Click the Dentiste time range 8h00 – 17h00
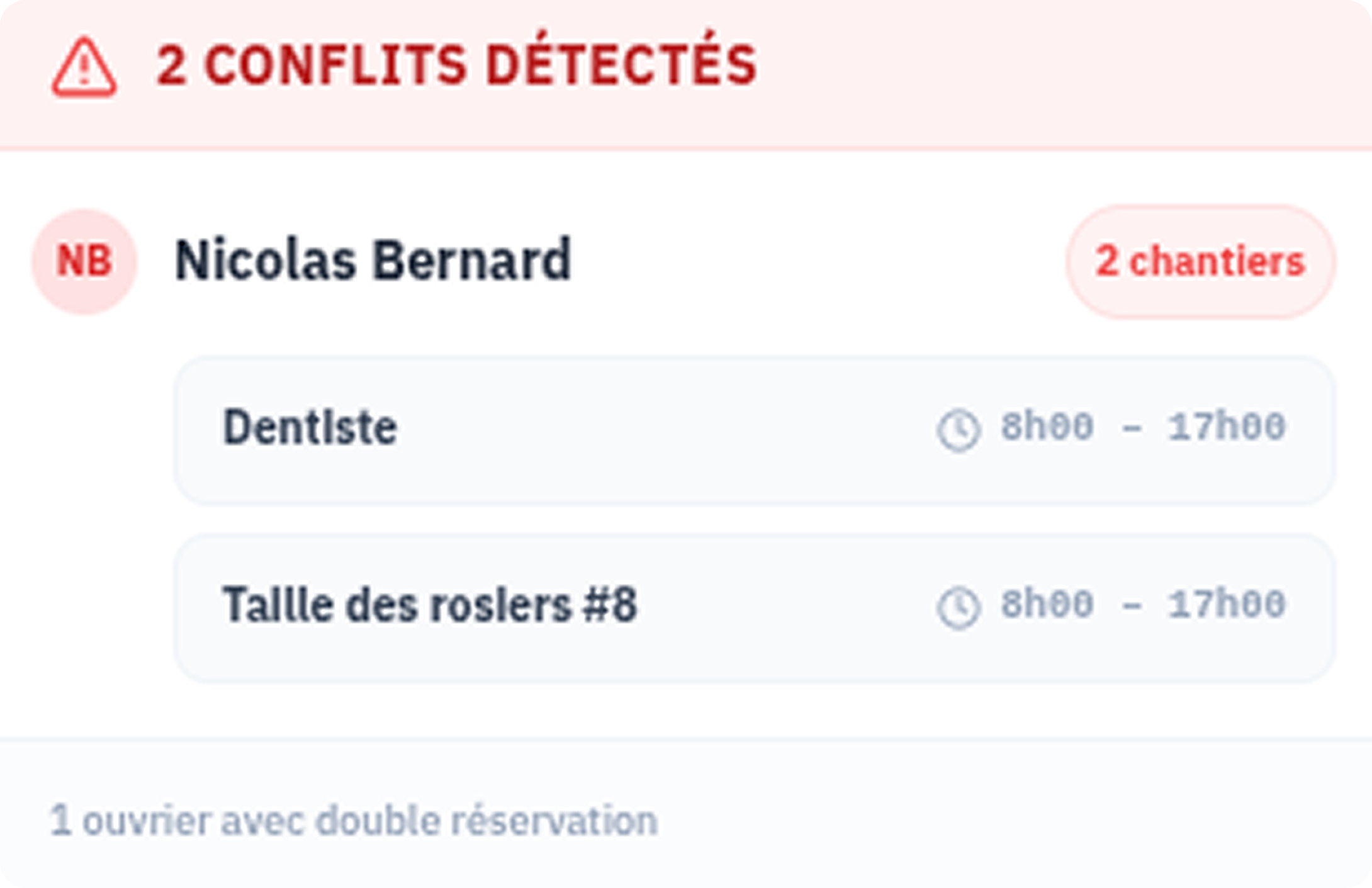Image resolution: width=1372 pixels, height=888 pixels. click(x=1145, y=428)
